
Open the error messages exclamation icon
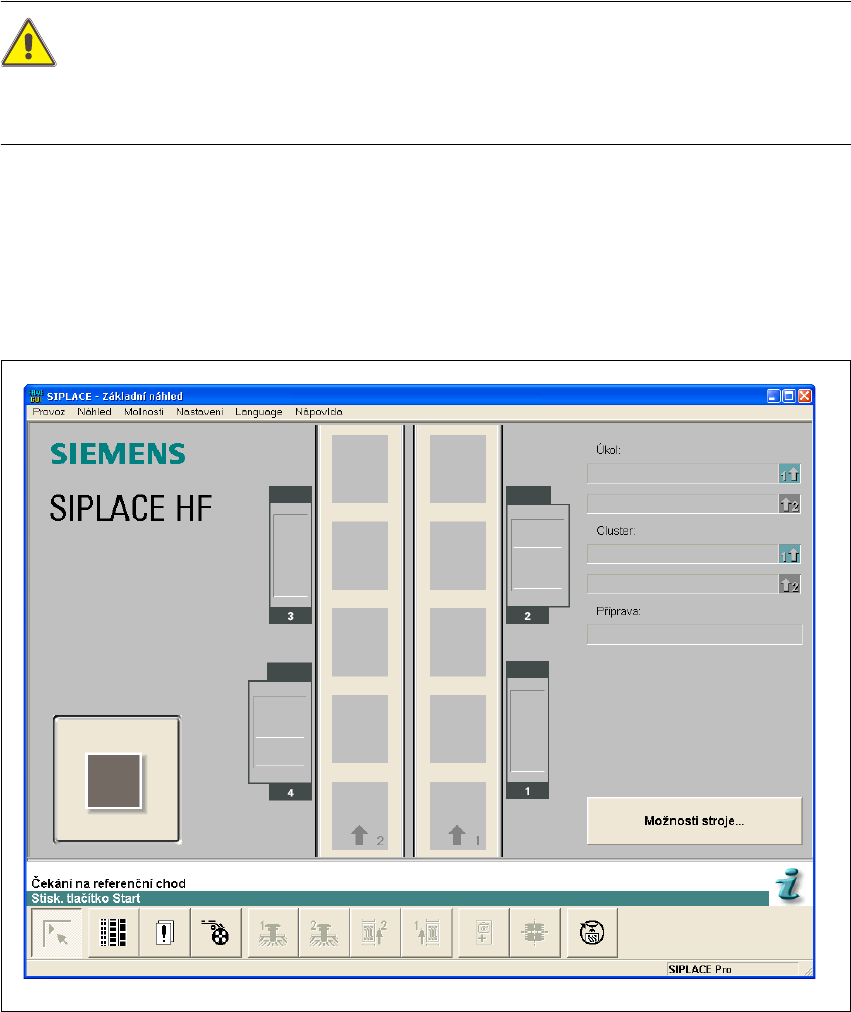coord(165,933)
